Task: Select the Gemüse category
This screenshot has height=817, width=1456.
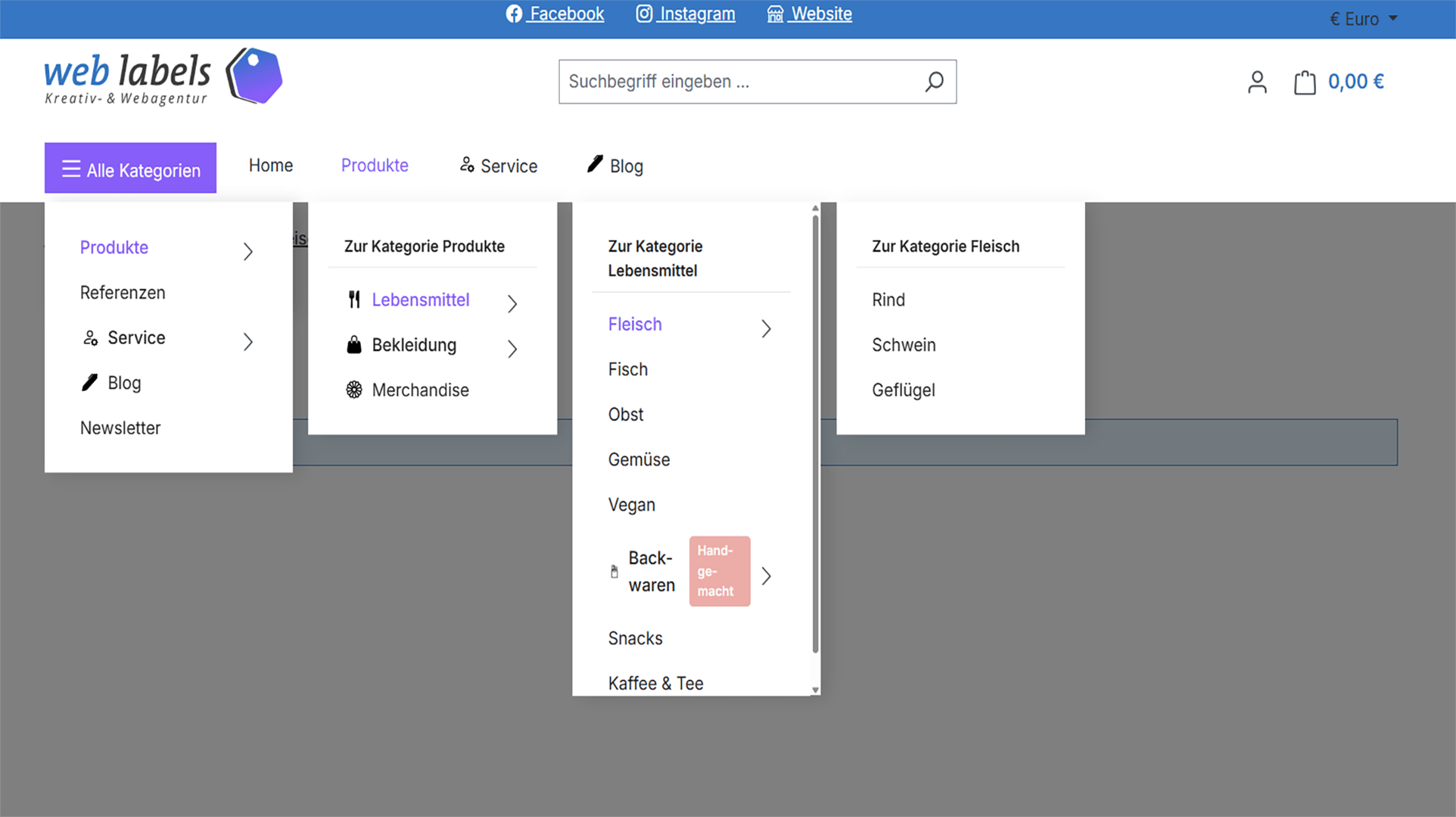Action: point(639,460)
